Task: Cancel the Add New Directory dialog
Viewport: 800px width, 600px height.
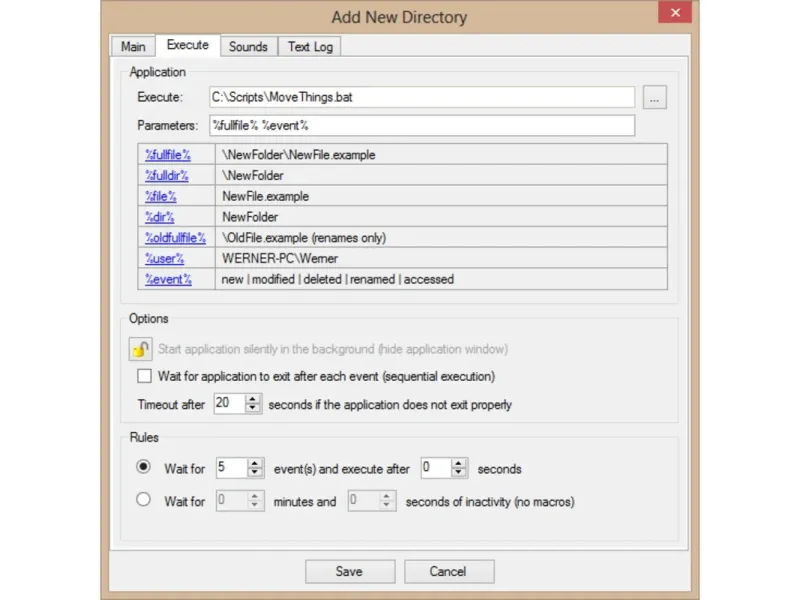Action: click(449, 571)
